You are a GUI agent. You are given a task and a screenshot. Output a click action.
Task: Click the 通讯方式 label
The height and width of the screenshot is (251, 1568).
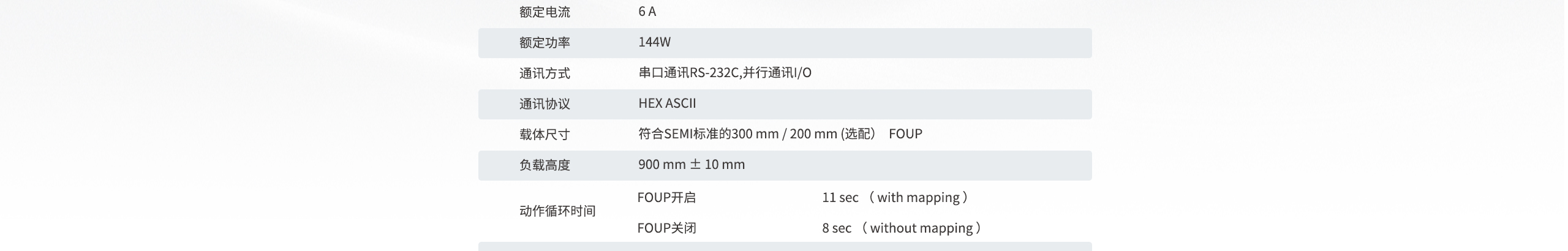545,73
